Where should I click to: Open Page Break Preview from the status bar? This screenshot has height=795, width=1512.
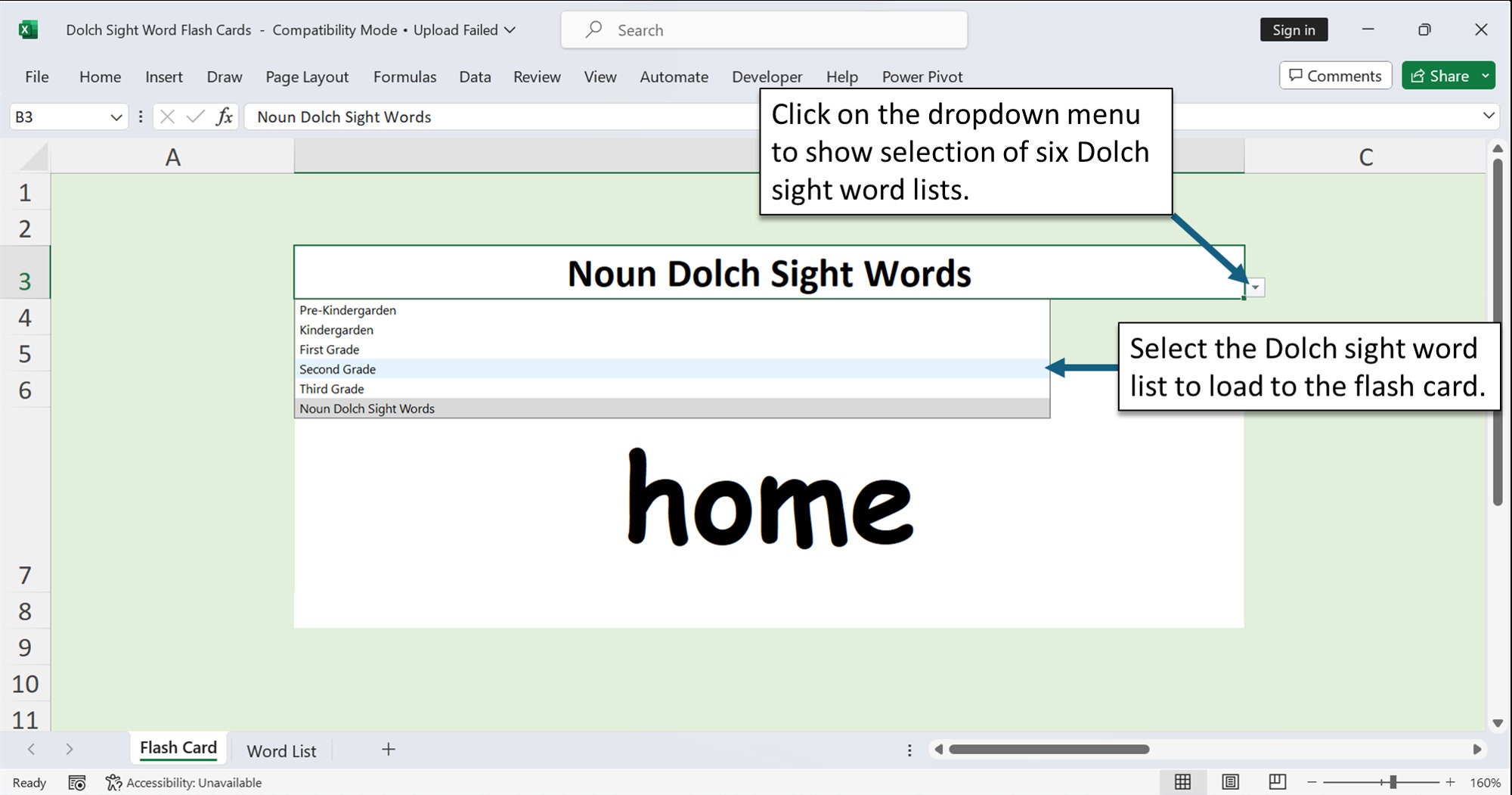(x=1278, y=782)
